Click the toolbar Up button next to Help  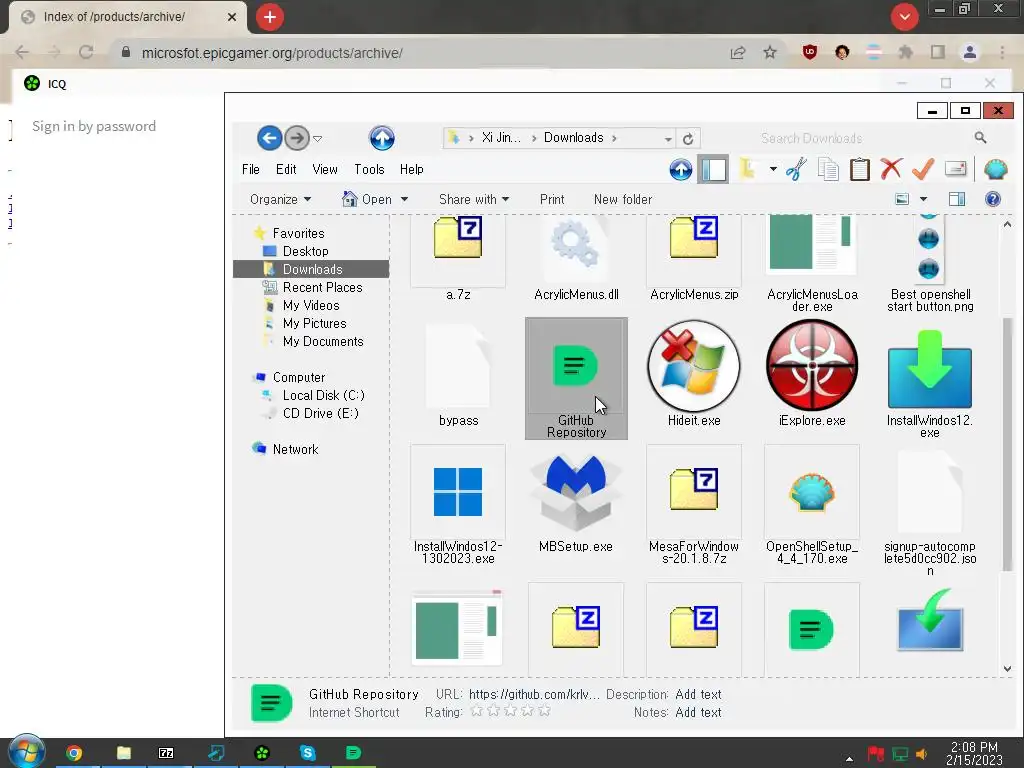(x=680, y=170)
